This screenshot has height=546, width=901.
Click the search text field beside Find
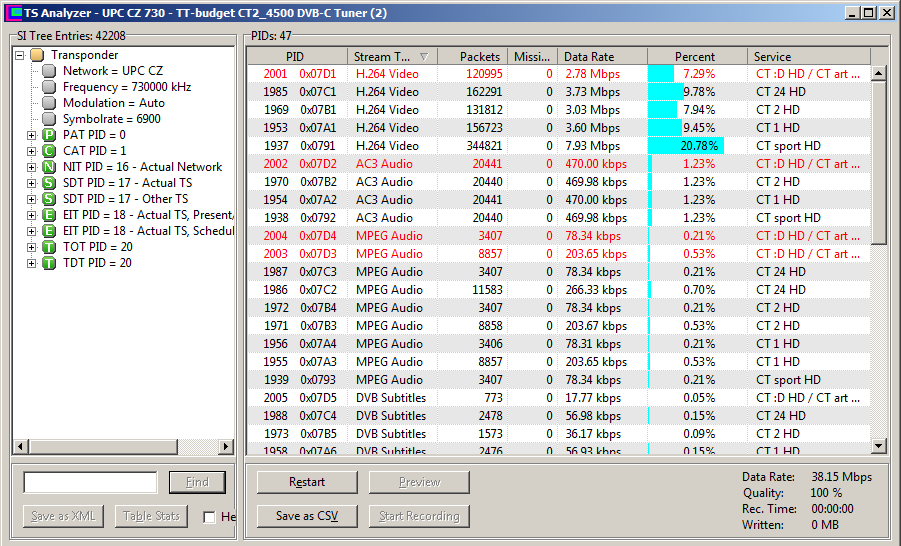90,482
